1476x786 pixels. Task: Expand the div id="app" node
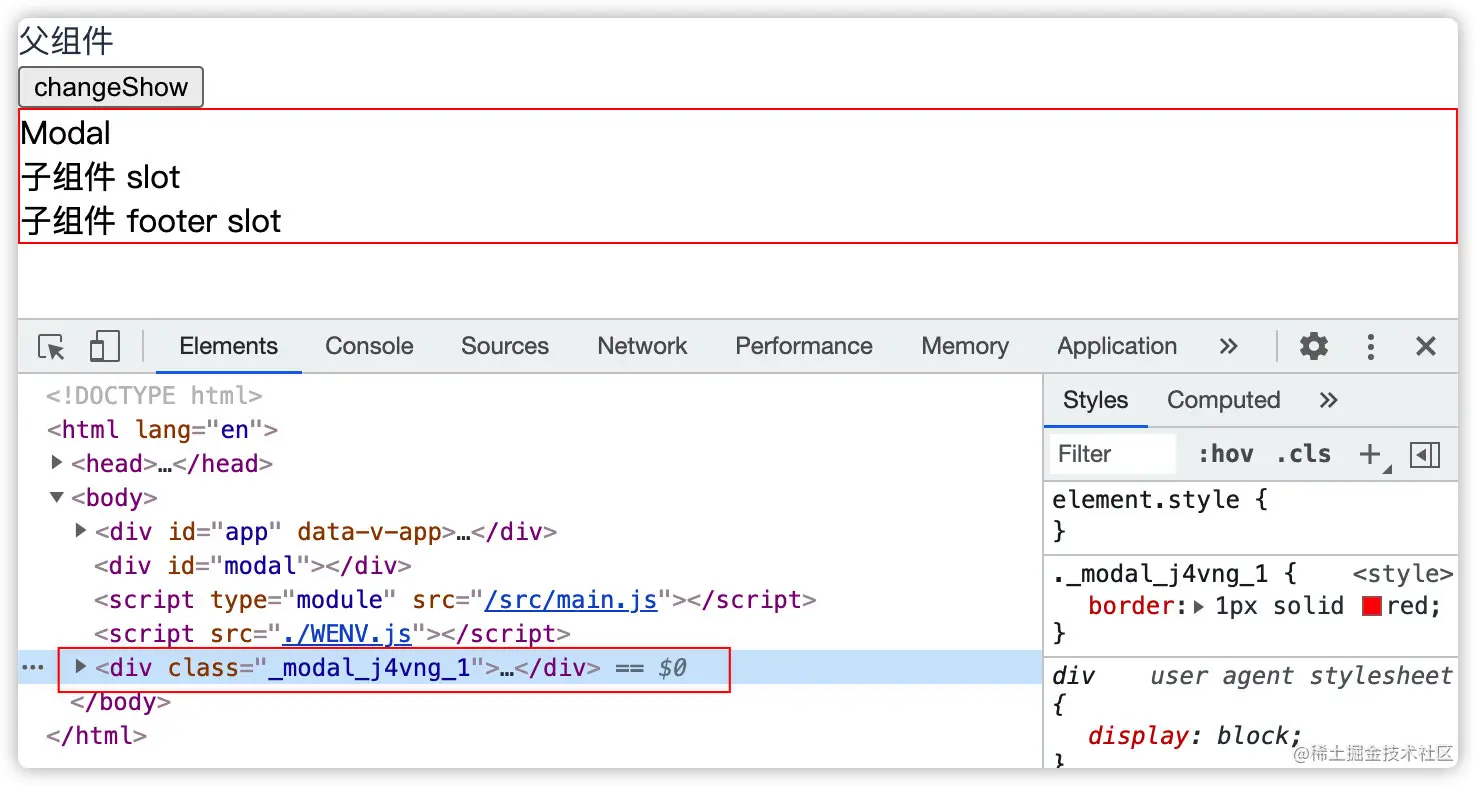(x=81, y=530)
